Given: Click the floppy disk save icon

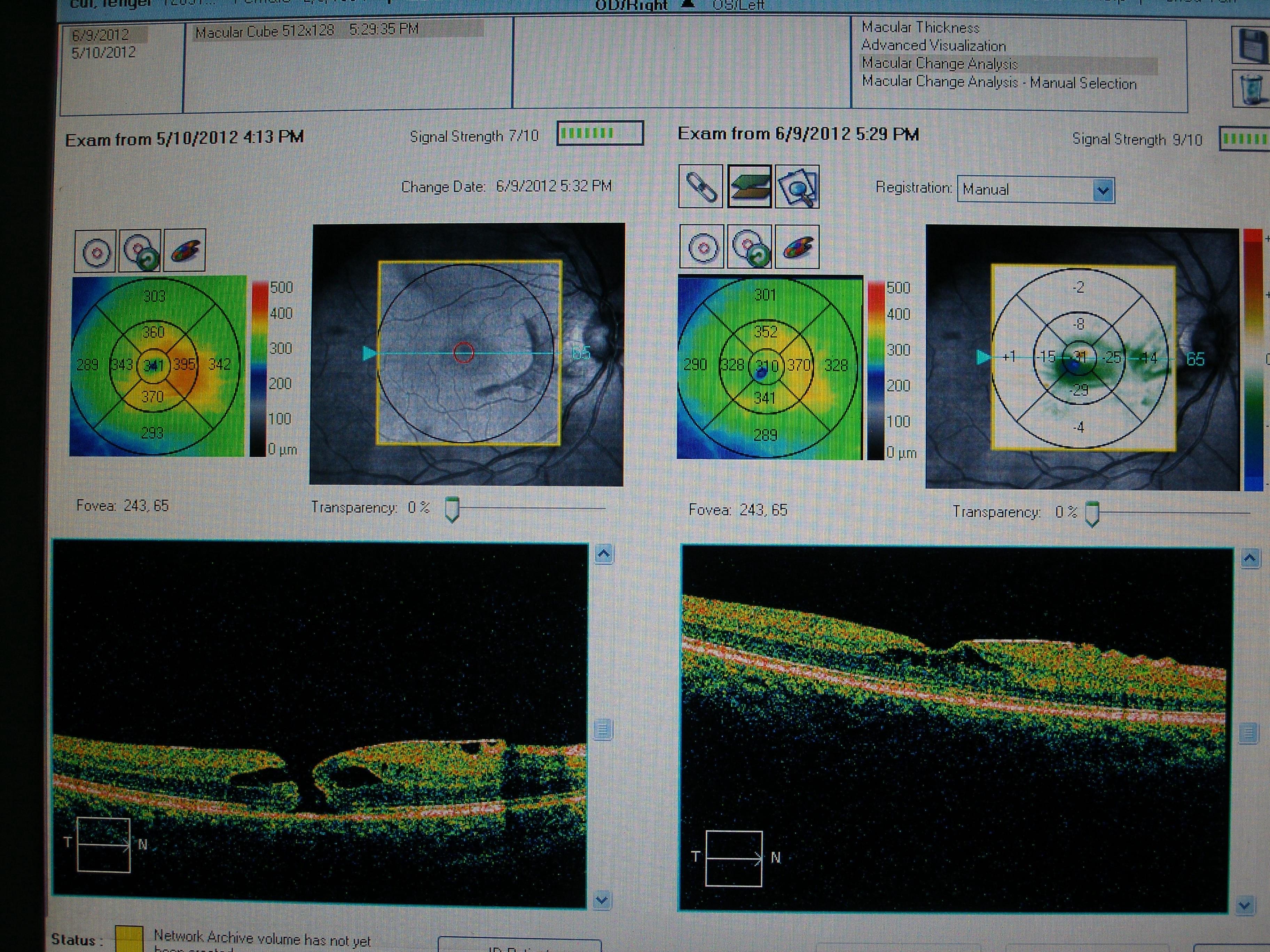Looking at the screenshot, I should 1252,45.
